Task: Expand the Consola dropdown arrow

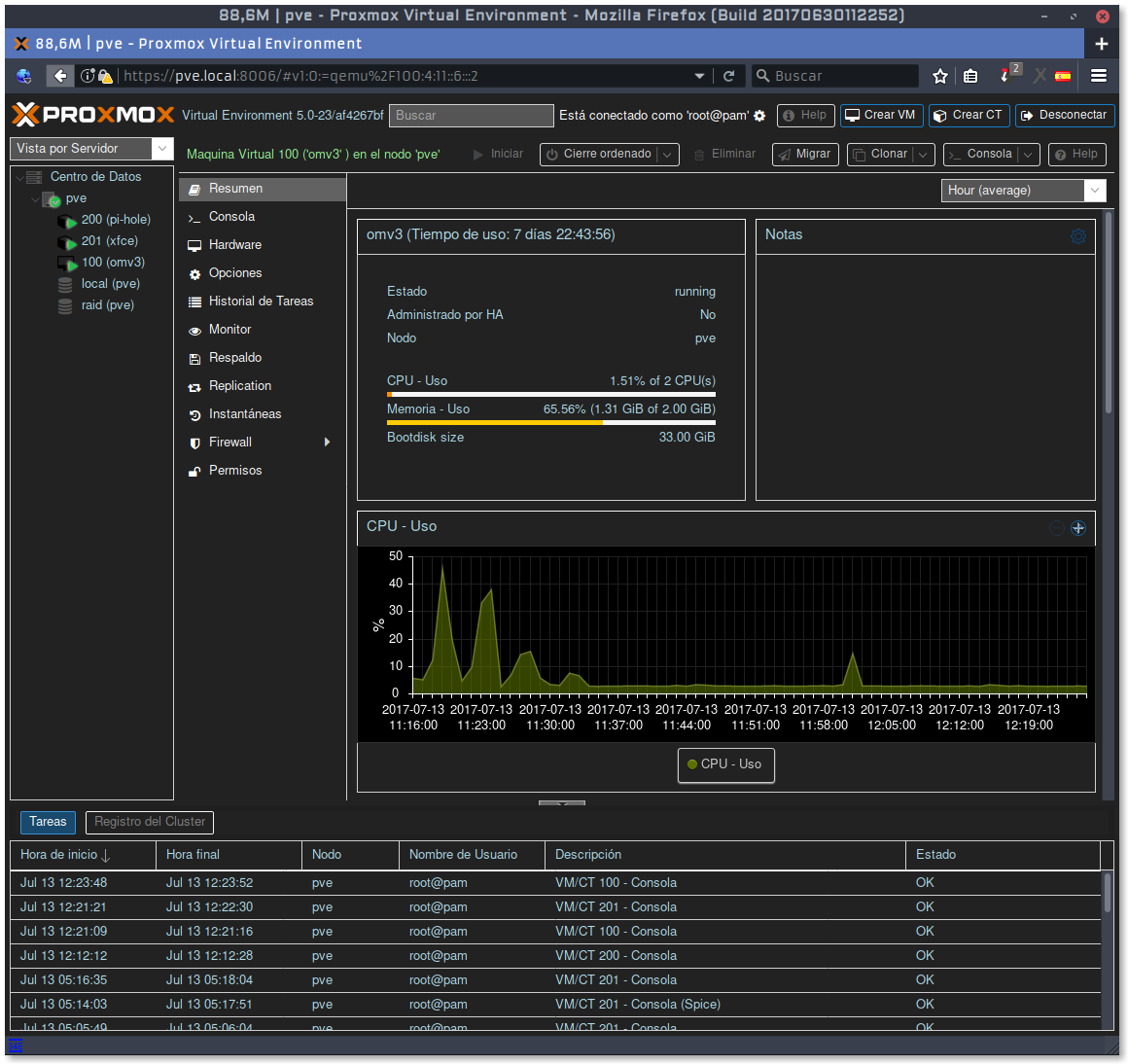Action: (x=1028, y=154)
